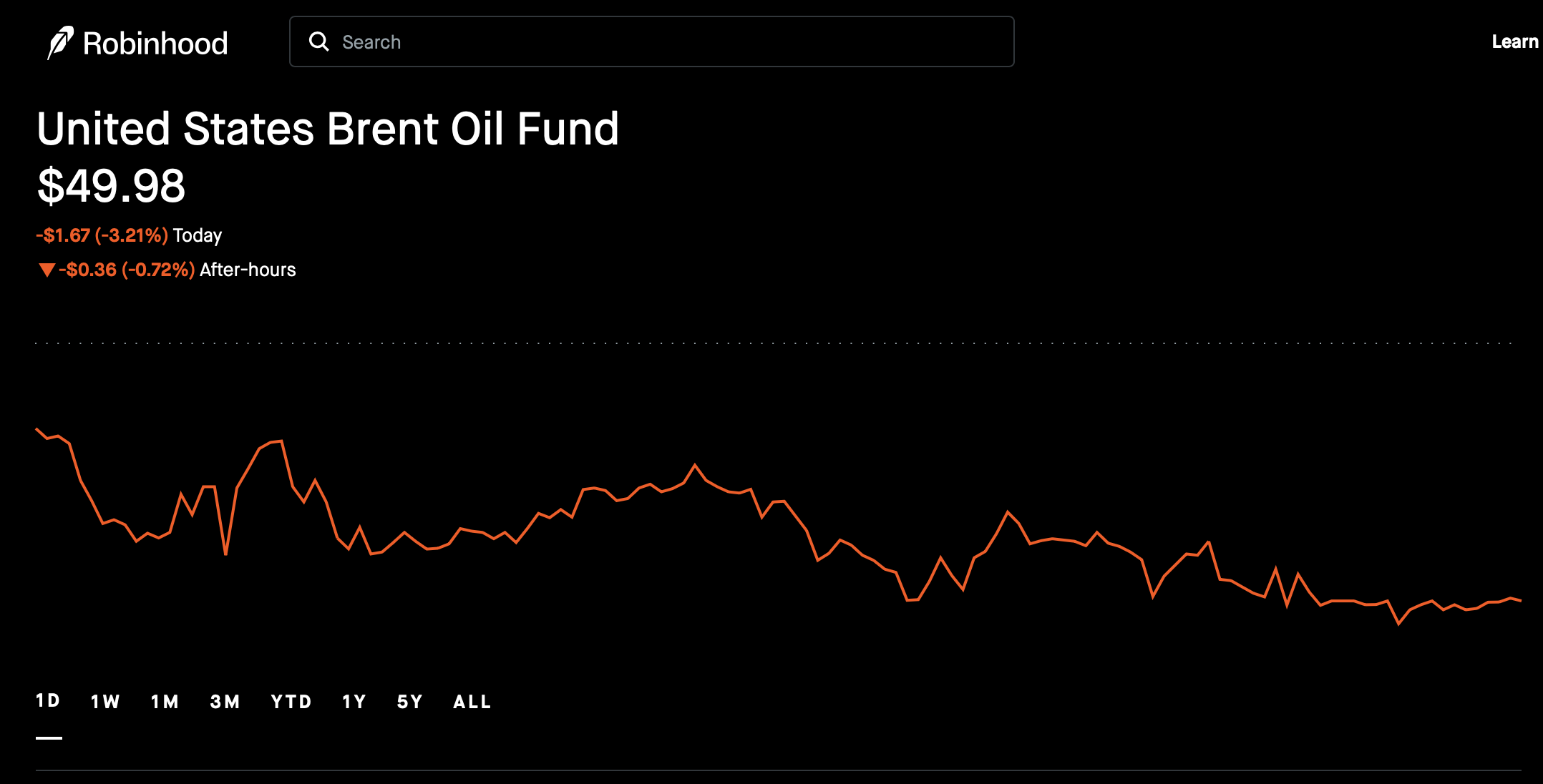Click the -$1.67 (-3.21%) Today change text

click(129, 235)
